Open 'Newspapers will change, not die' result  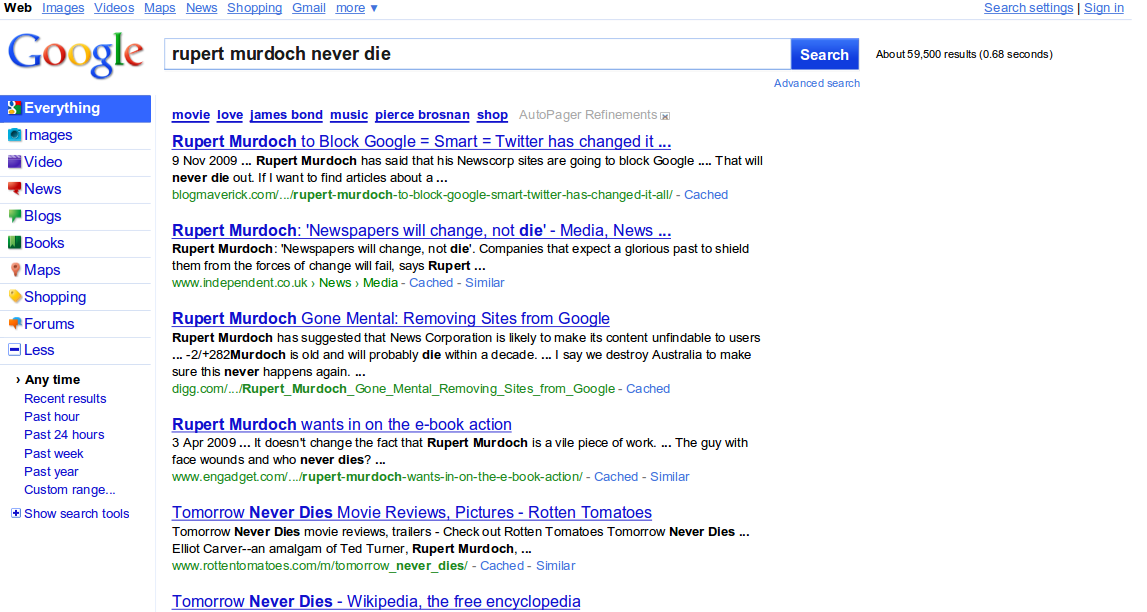(x=421, y=230)
